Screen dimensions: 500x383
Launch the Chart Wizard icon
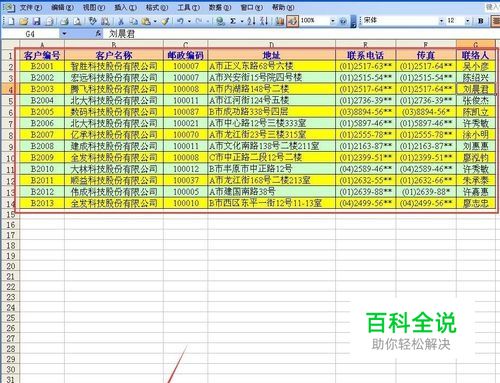point(280,21)
